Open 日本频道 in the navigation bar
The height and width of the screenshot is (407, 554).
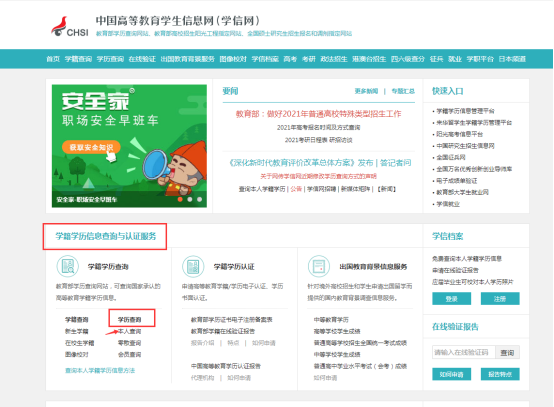pyautogui.click(x=512, y=59)
